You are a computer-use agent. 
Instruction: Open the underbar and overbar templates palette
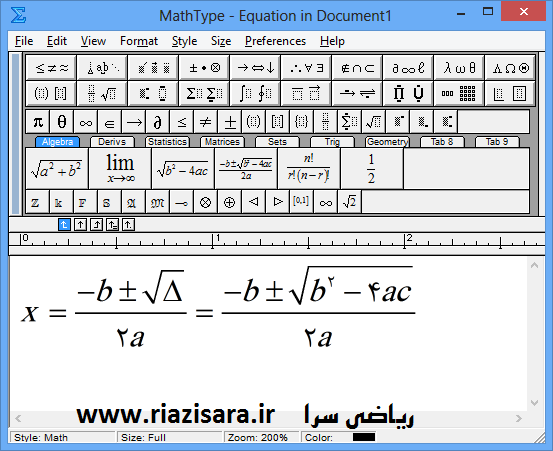click(306, 93)
